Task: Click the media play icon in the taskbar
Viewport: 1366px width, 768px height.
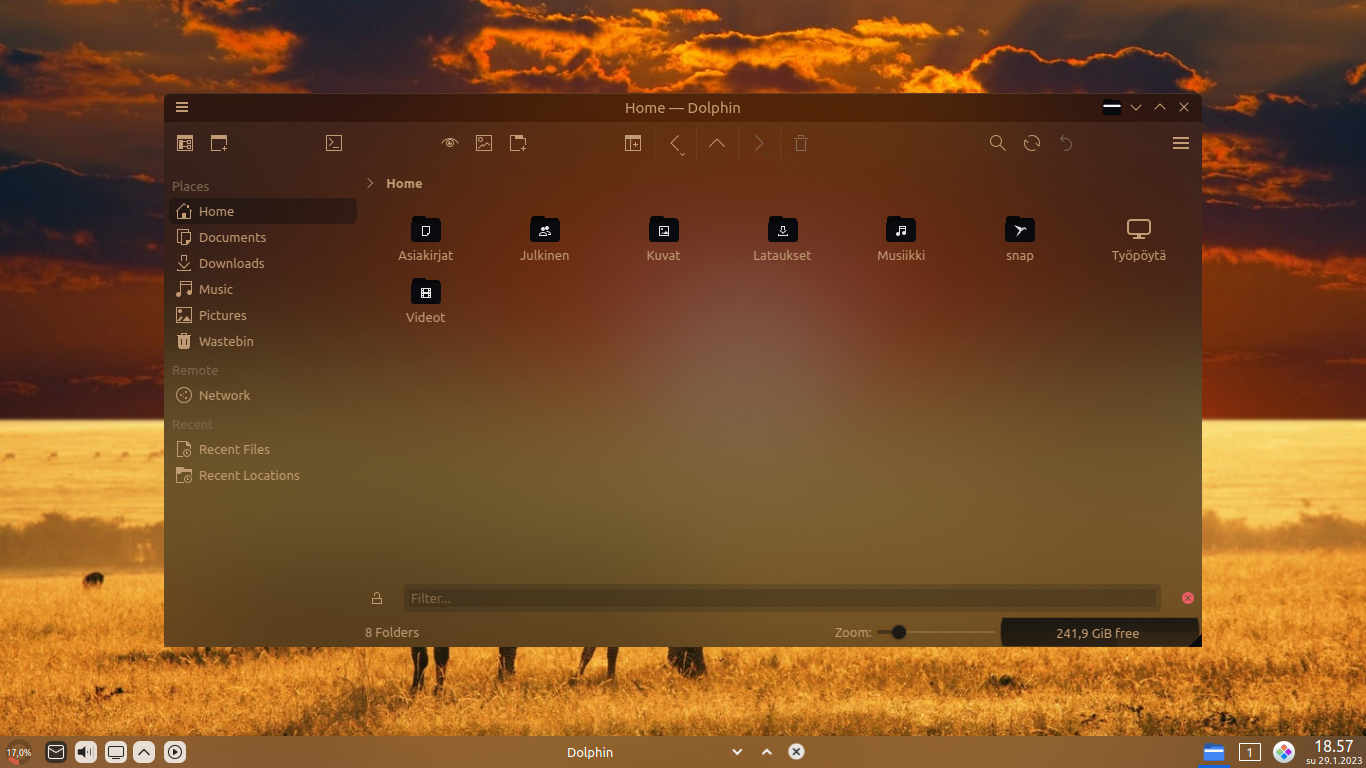Action: 175,752
